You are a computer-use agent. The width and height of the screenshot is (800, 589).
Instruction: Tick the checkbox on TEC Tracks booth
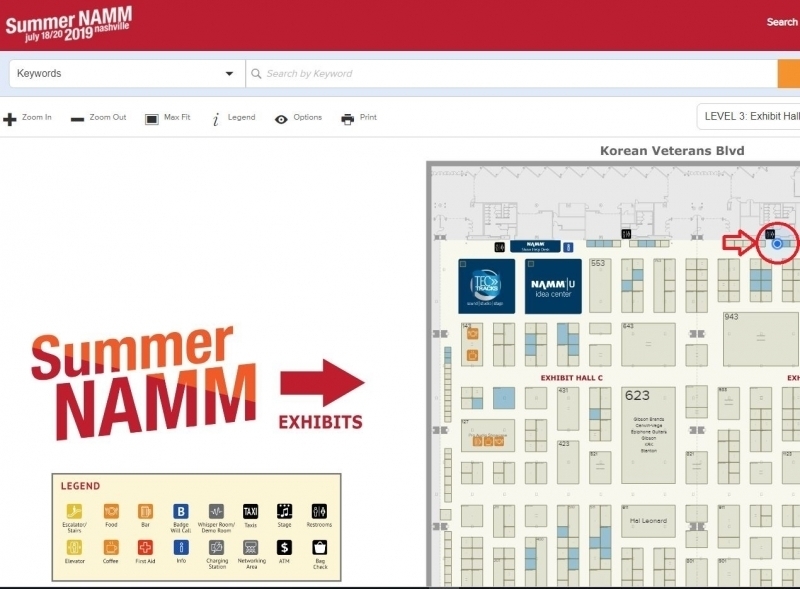[463, 264]
